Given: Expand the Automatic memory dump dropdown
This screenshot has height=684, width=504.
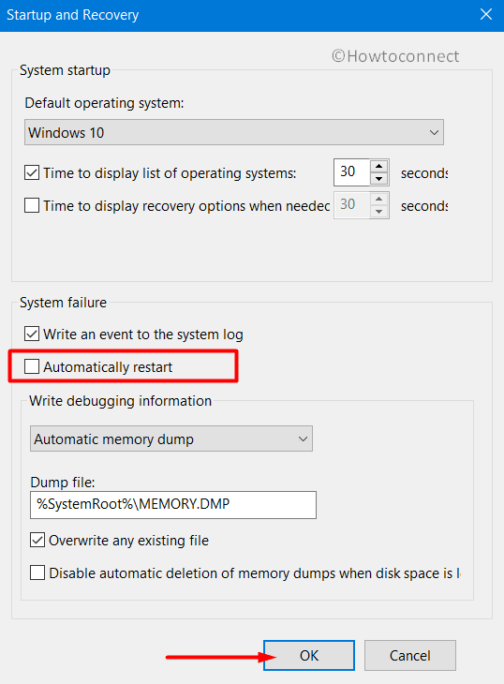Looking at the screenshot, I should (x=171, y=439).
